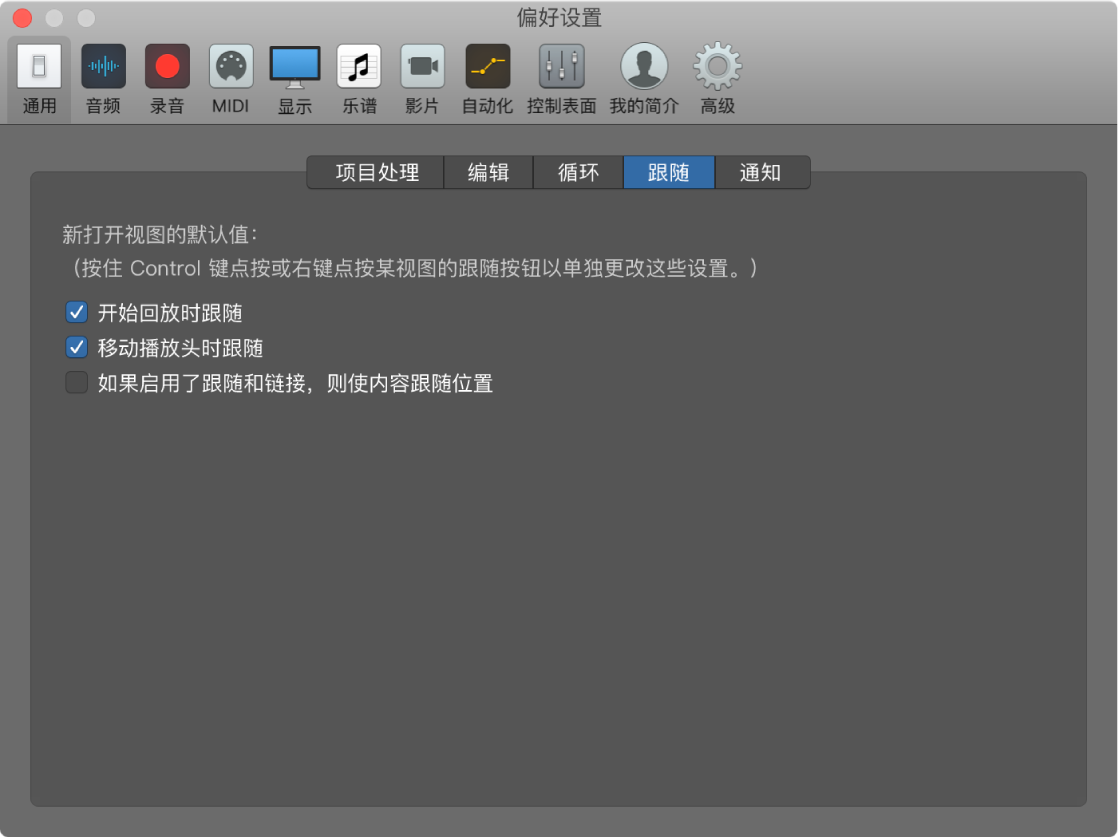Open the 高级 advanced preferences gear
Image resolution: width=1120 pixels, height=838 pixels.
tap(717, 79)
